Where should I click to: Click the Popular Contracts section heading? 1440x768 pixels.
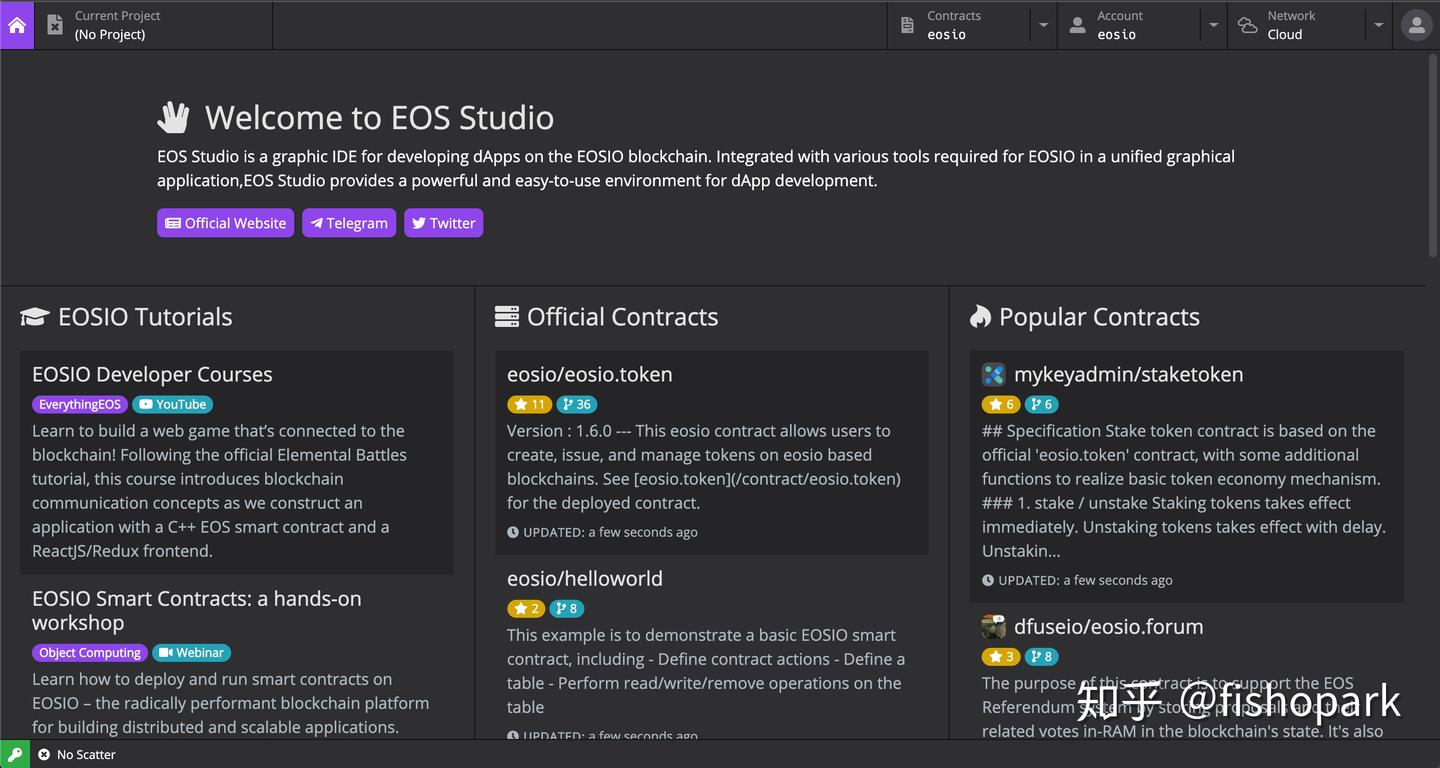(x=1084, y=317)
